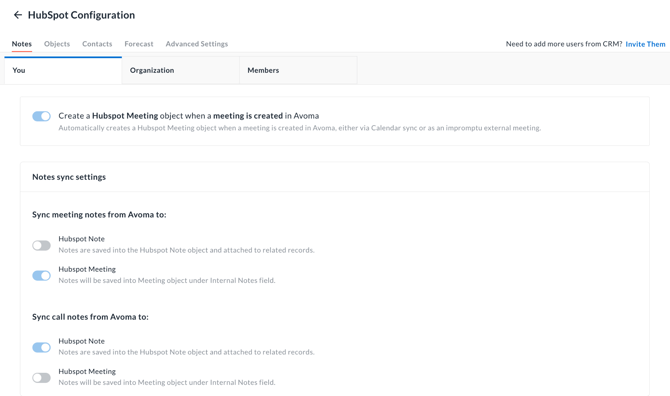Viewport: 670px width, 396px height.
Task: Disable Hubspot Meeting under Sync meeting notes
Action: pos(41,276)
